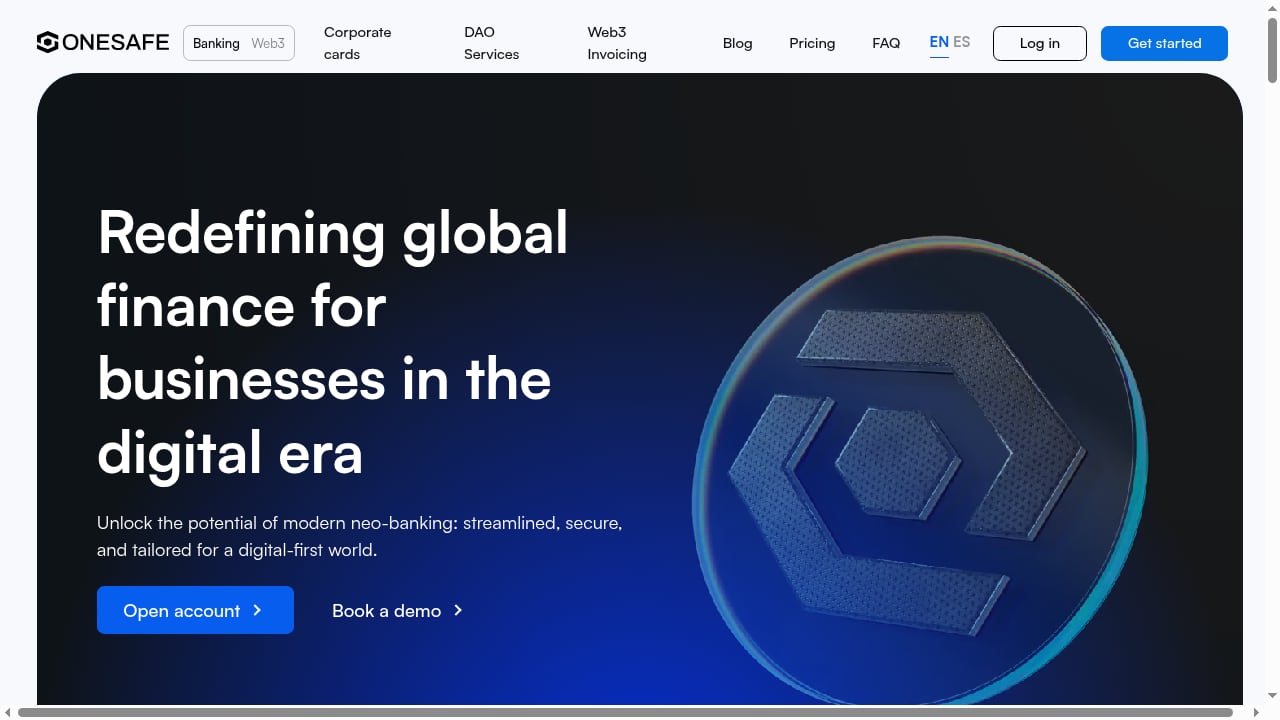Click the Open account button
This screenshot has height=720, width=1280.
(x=195, y=610)
